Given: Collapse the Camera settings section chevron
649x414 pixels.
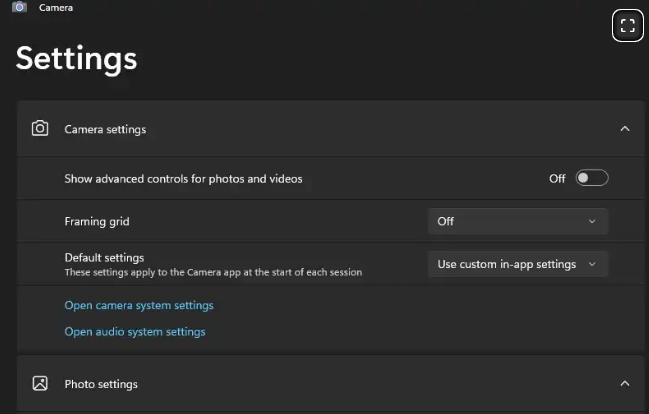Looking at the screenshot, I should tap(625, 129).
